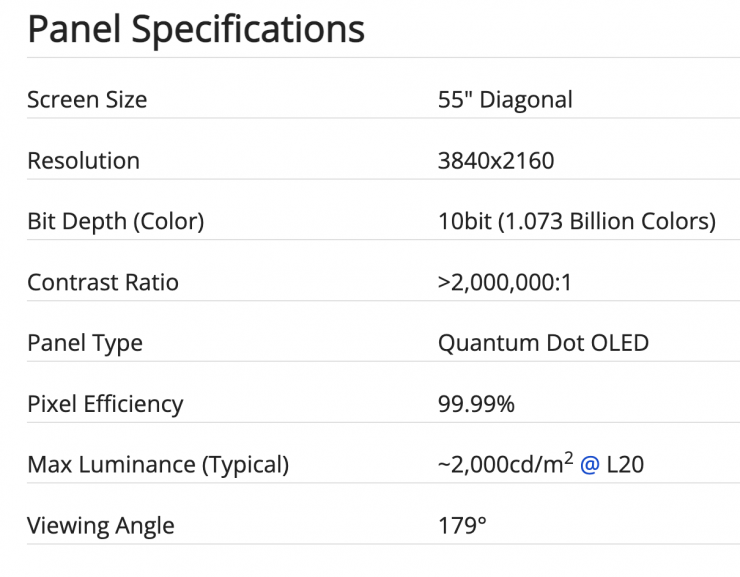
Task: Click the Quantum Dot OLED value
Action: click(543, 344)
